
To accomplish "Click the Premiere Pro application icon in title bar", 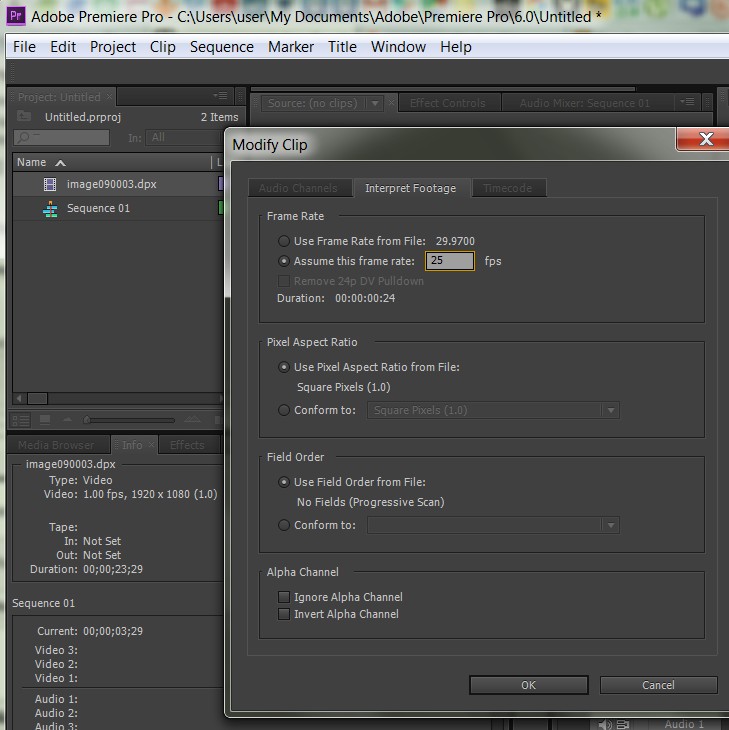I will click(16, 16).
